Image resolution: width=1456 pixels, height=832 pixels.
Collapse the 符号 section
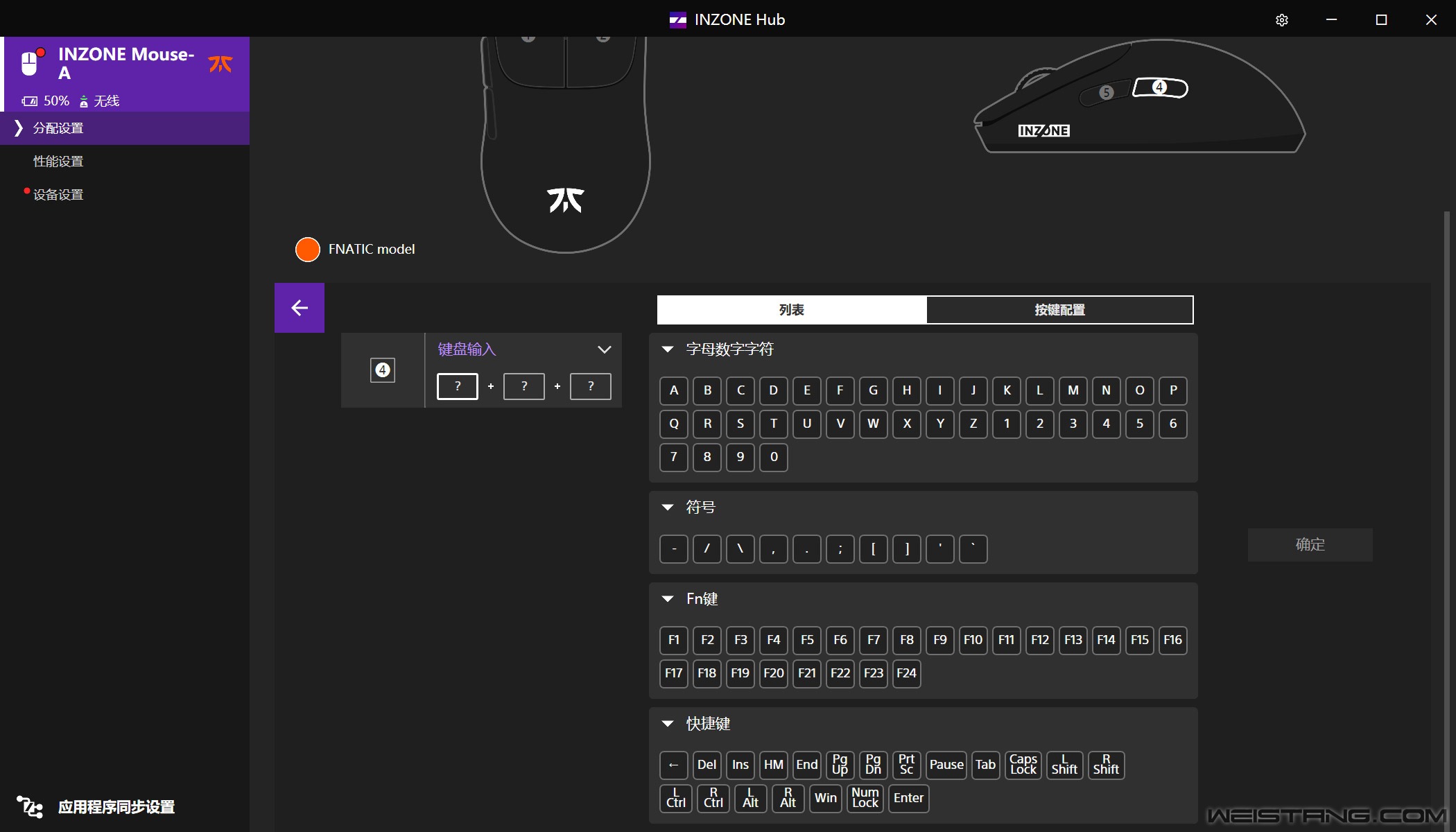click(668, 508)
